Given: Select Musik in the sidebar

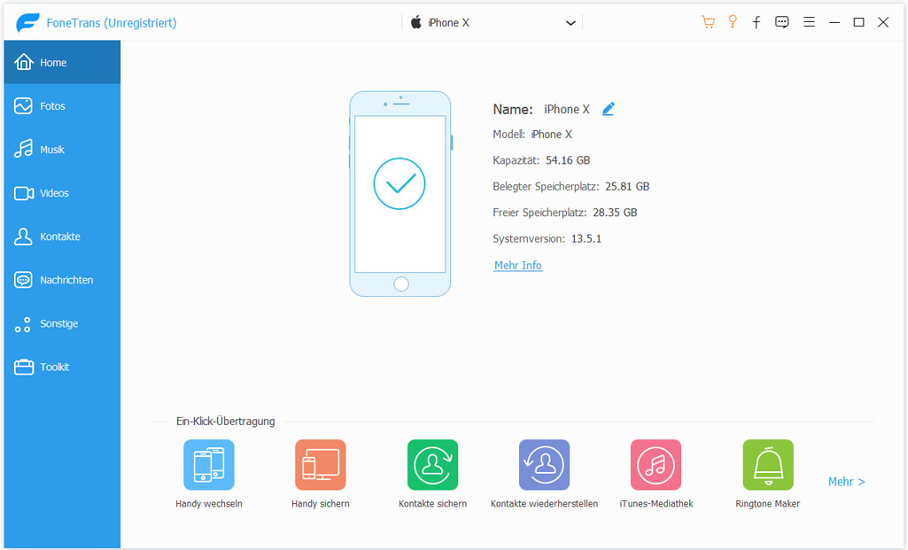Looking at the screenshot, I should click(x=62, y=149).
